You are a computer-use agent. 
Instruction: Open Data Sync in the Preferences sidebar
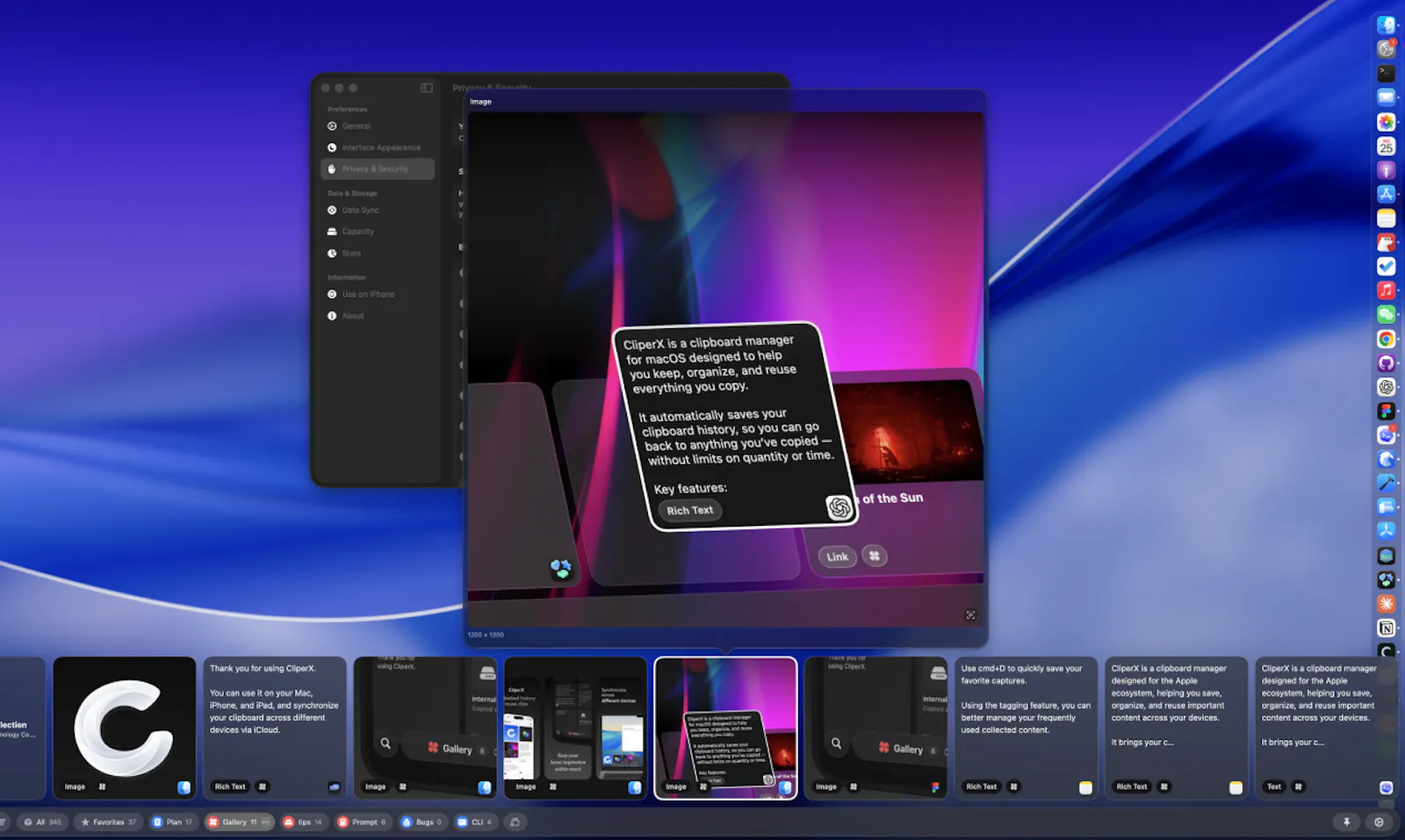378,211
